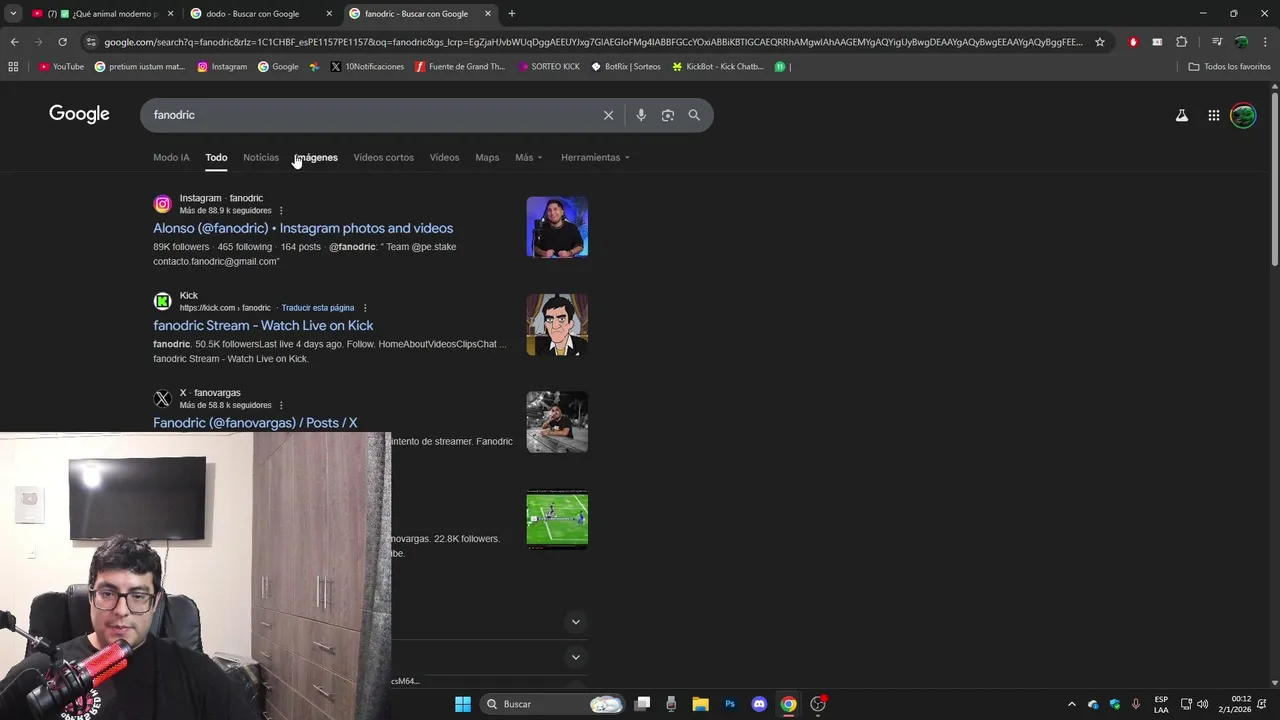
Task: Open the bookmarks apps grid icon
Action: coord(13,67)
